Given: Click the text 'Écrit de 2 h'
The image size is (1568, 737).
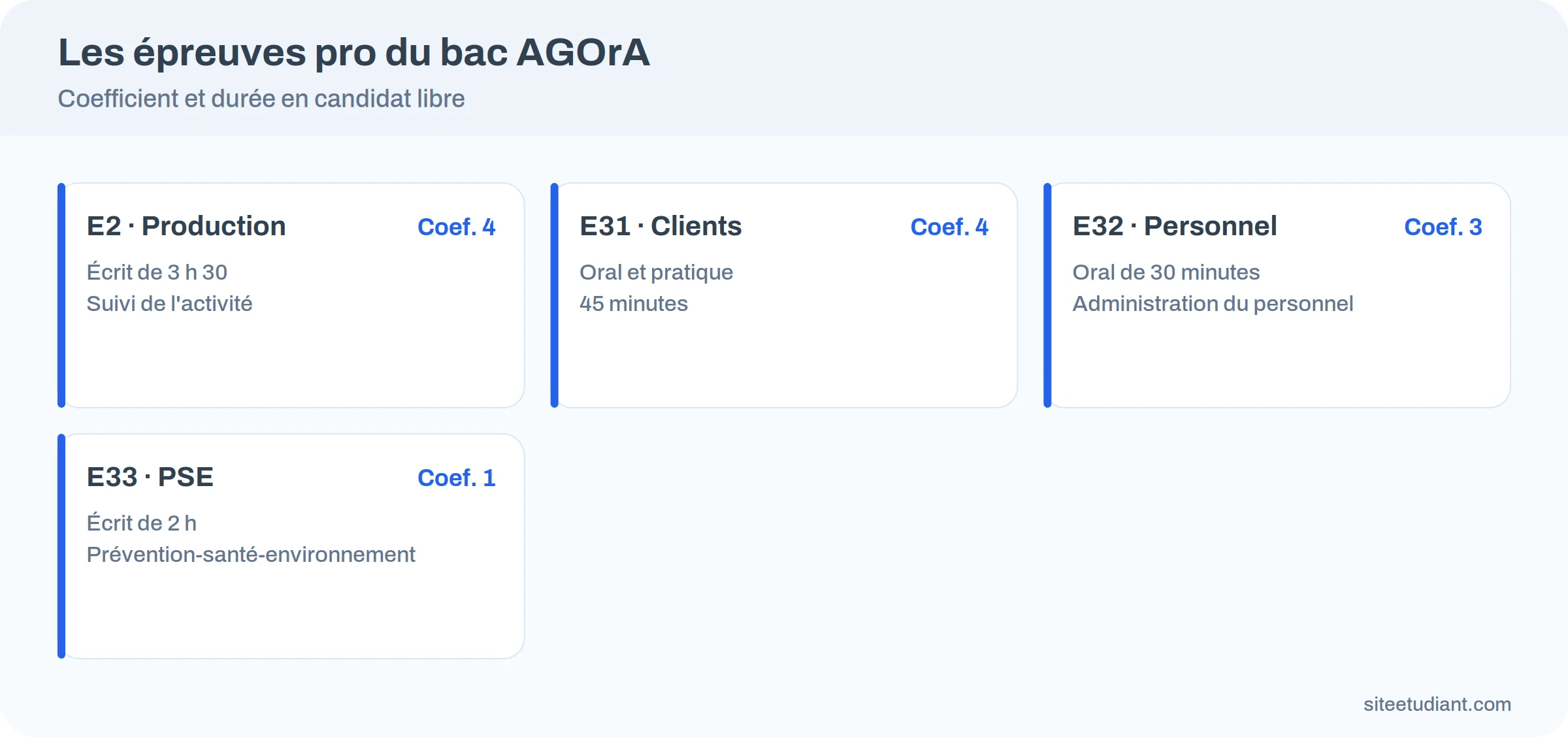Looking at the screenshot, I should point(142,523).
